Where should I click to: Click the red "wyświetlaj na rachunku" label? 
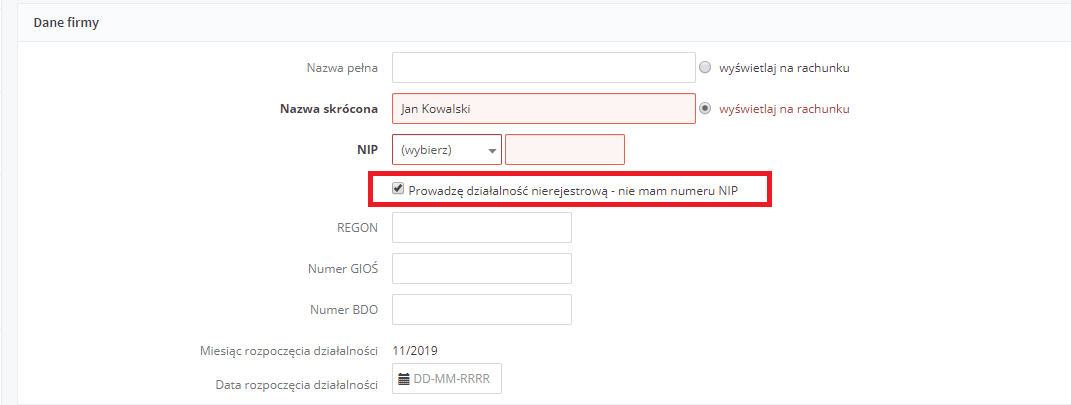(784, 109)
